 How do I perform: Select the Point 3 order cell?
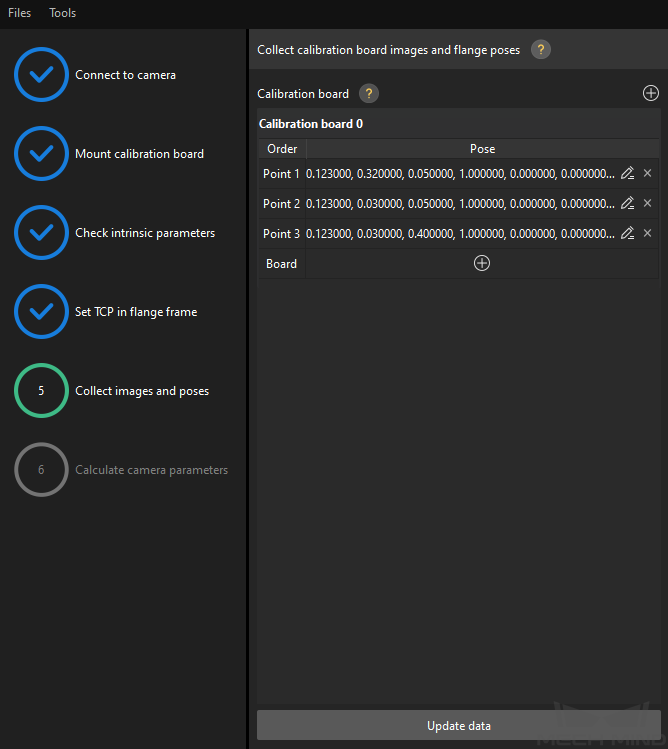pos(281,234)
